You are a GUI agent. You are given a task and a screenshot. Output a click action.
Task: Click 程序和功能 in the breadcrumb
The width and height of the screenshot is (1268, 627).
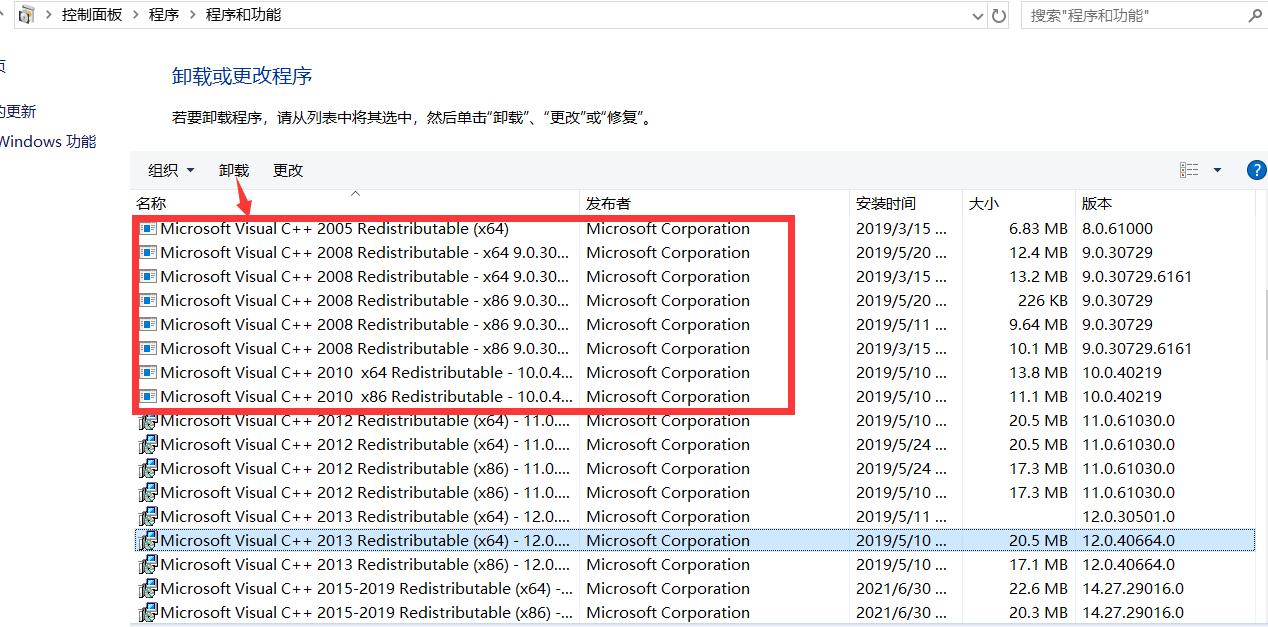(x=243, y=15)
